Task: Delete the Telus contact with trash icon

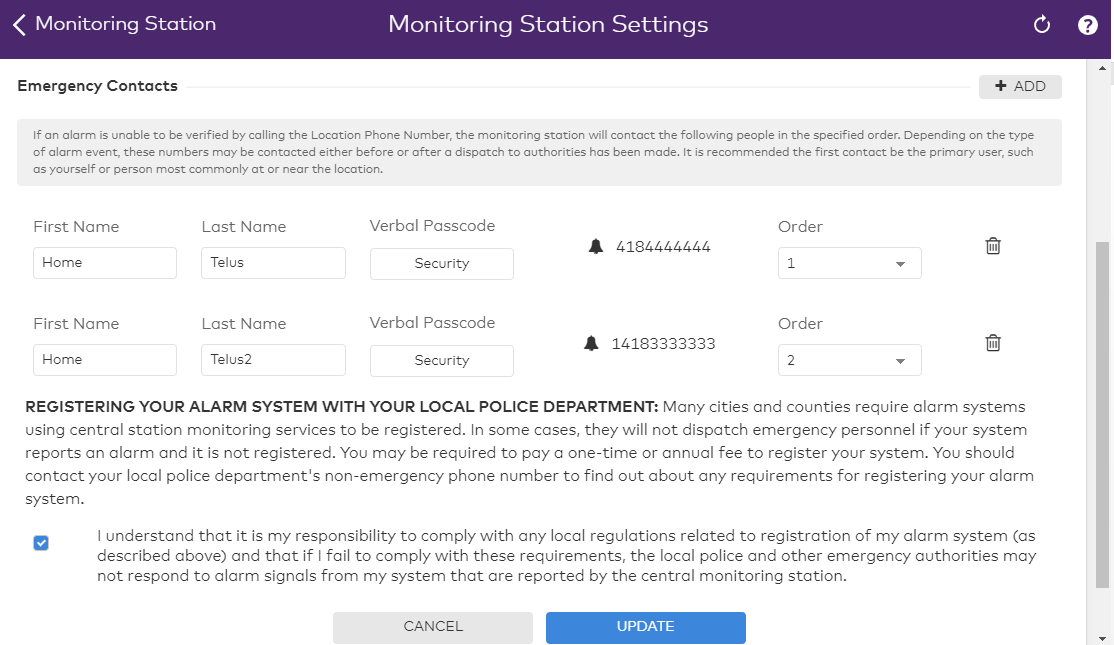Action: (x=993, y=246)
